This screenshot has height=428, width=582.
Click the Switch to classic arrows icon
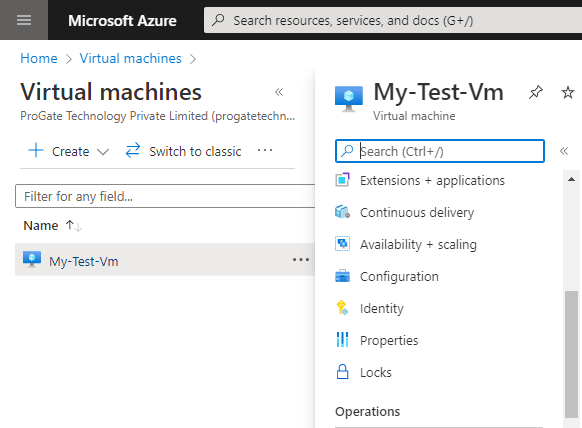(x=133, y=151)
